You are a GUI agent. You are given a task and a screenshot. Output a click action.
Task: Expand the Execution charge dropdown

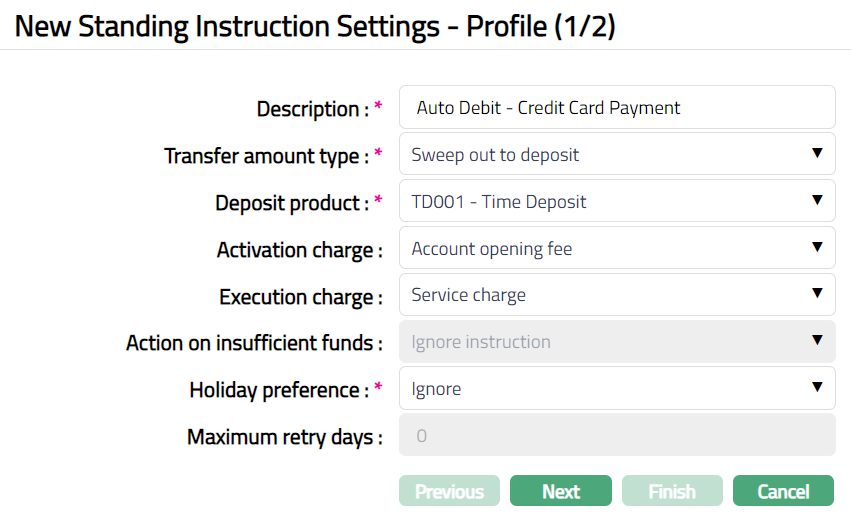point(616,295)
